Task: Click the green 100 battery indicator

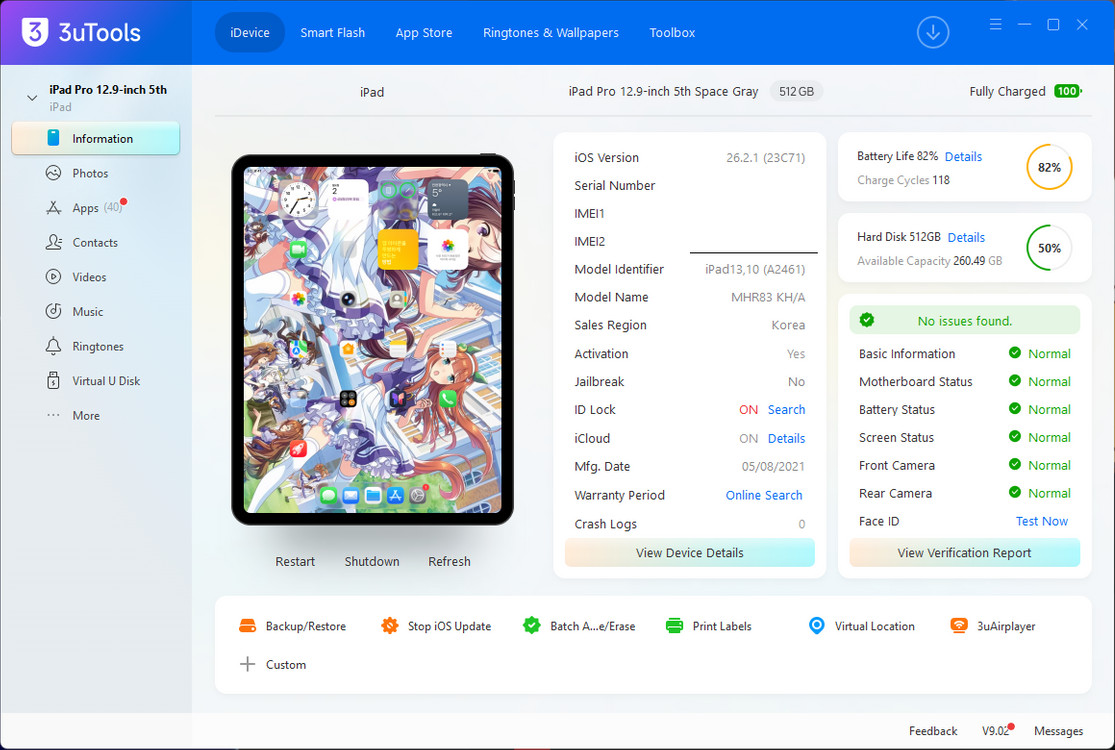Action: 1067,91
